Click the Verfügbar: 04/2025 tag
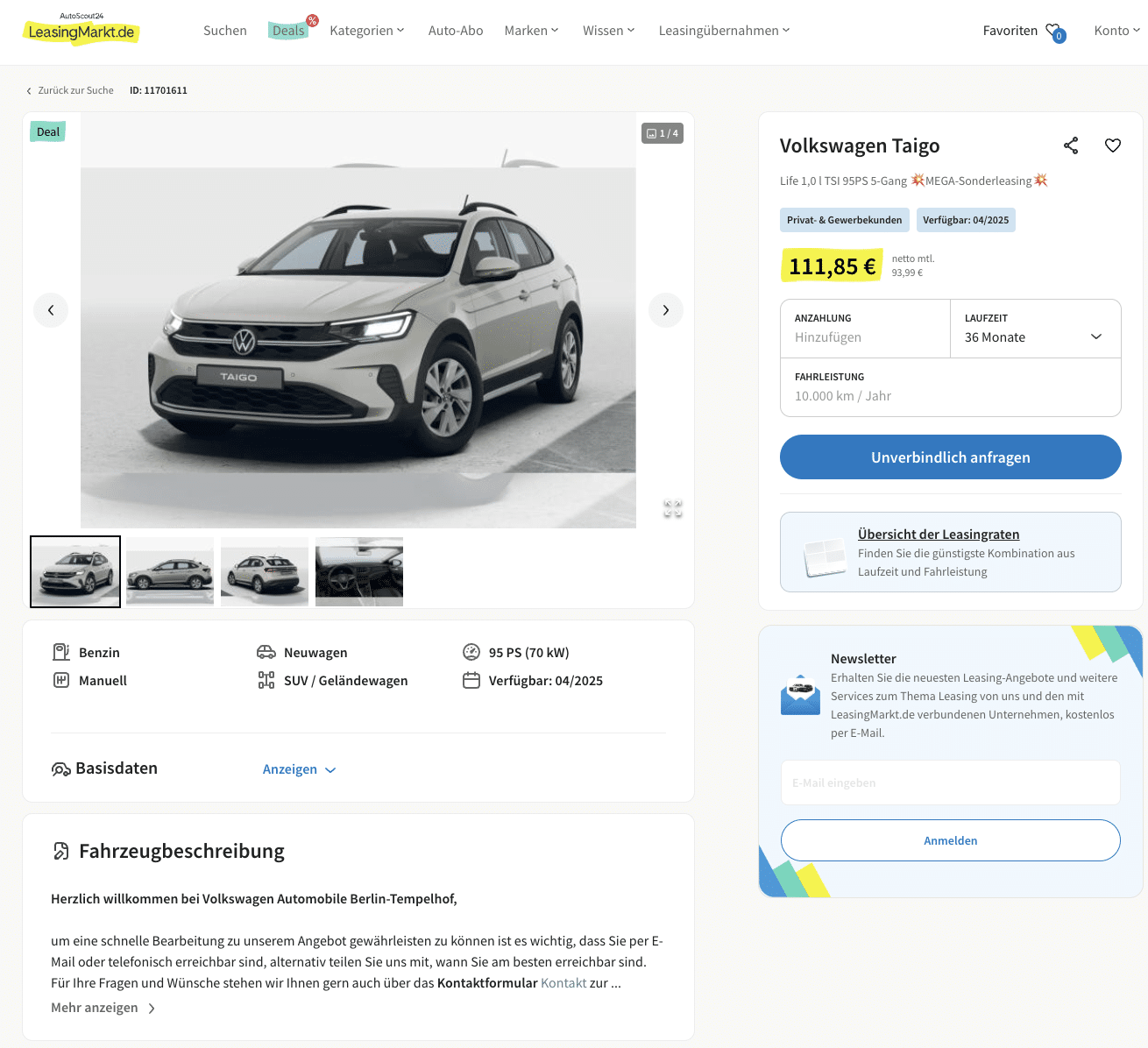This screenshot has width=1148, height=1048. (966, 220)
